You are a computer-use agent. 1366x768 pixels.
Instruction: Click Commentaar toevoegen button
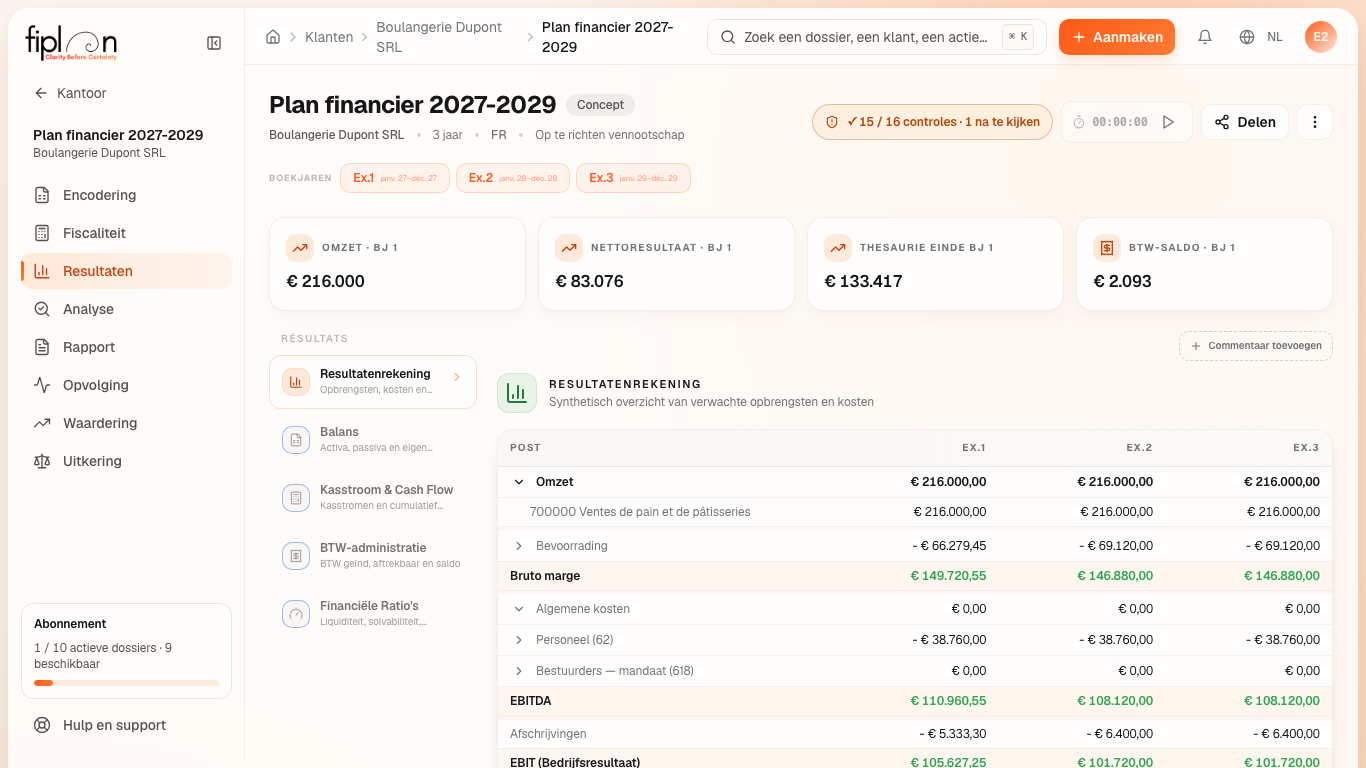(1256, 346)
